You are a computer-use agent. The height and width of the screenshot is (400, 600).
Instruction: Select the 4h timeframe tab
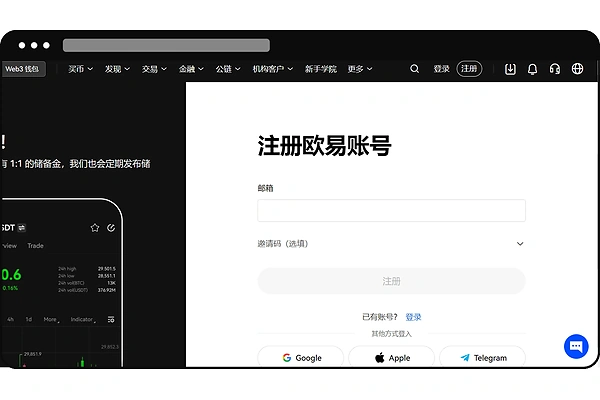(10, 319)
